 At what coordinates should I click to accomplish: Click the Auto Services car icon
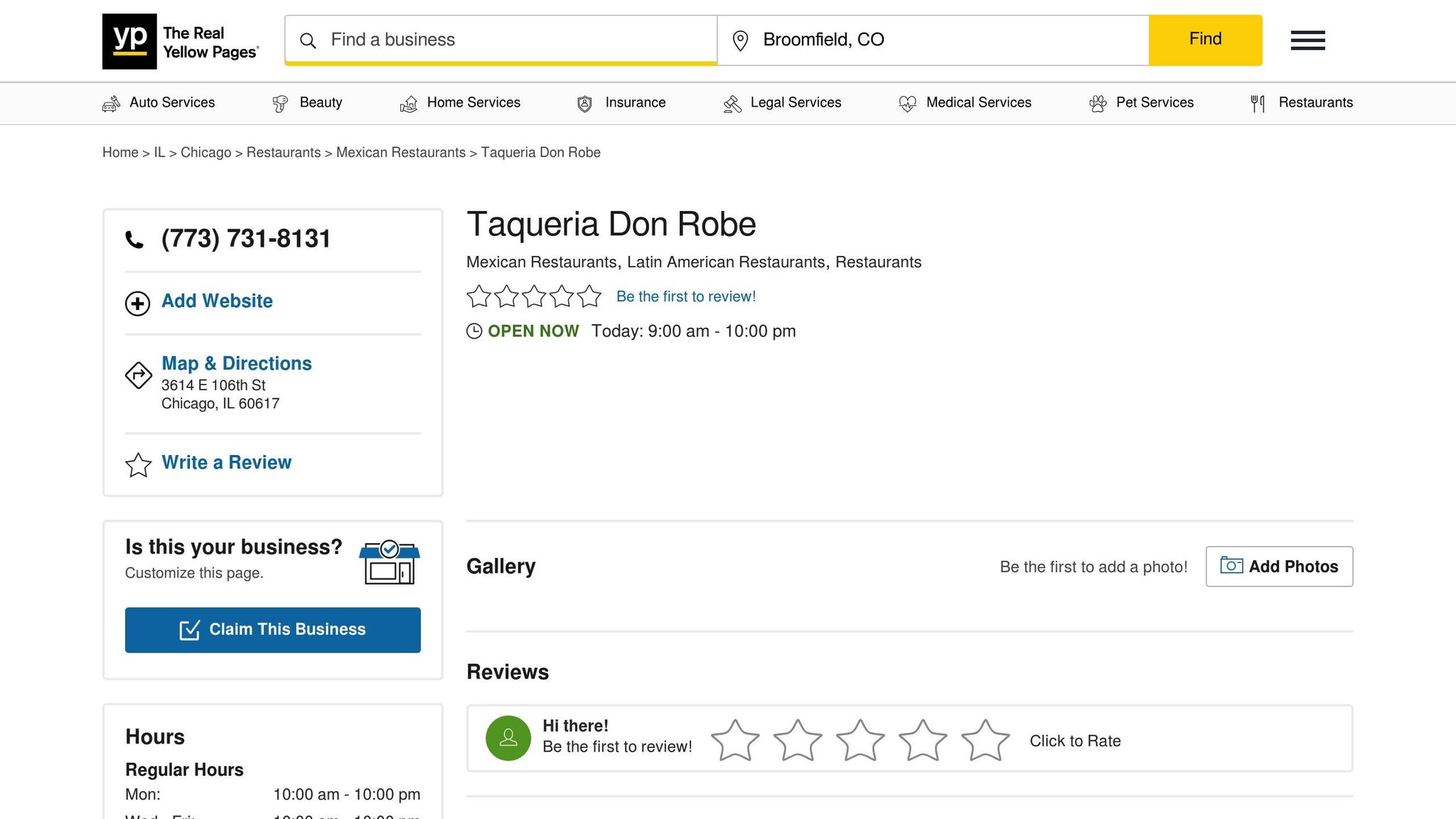(111, 104)
